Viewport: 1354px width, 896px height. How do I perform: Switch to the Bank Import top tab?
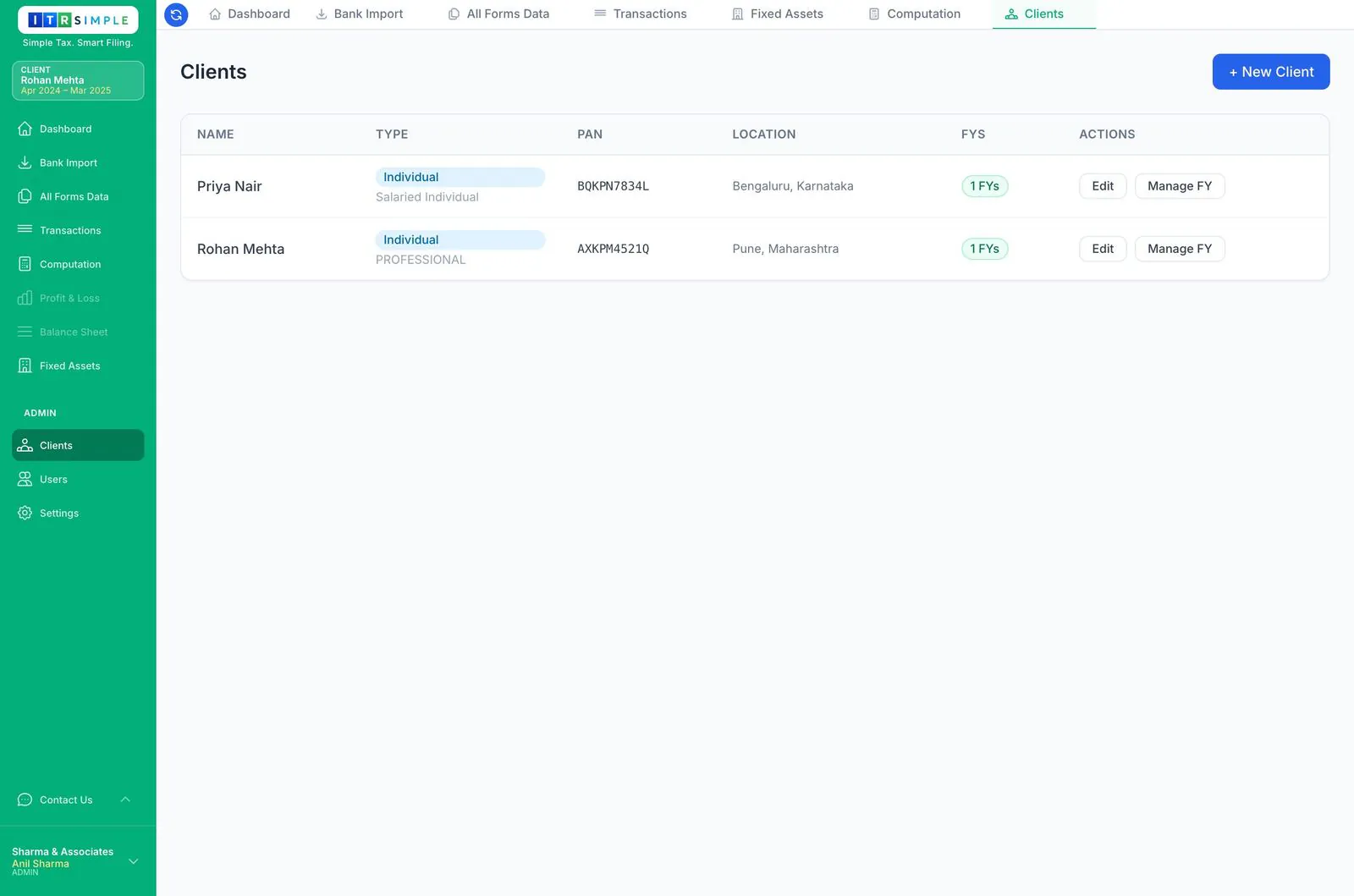(360, 14)
